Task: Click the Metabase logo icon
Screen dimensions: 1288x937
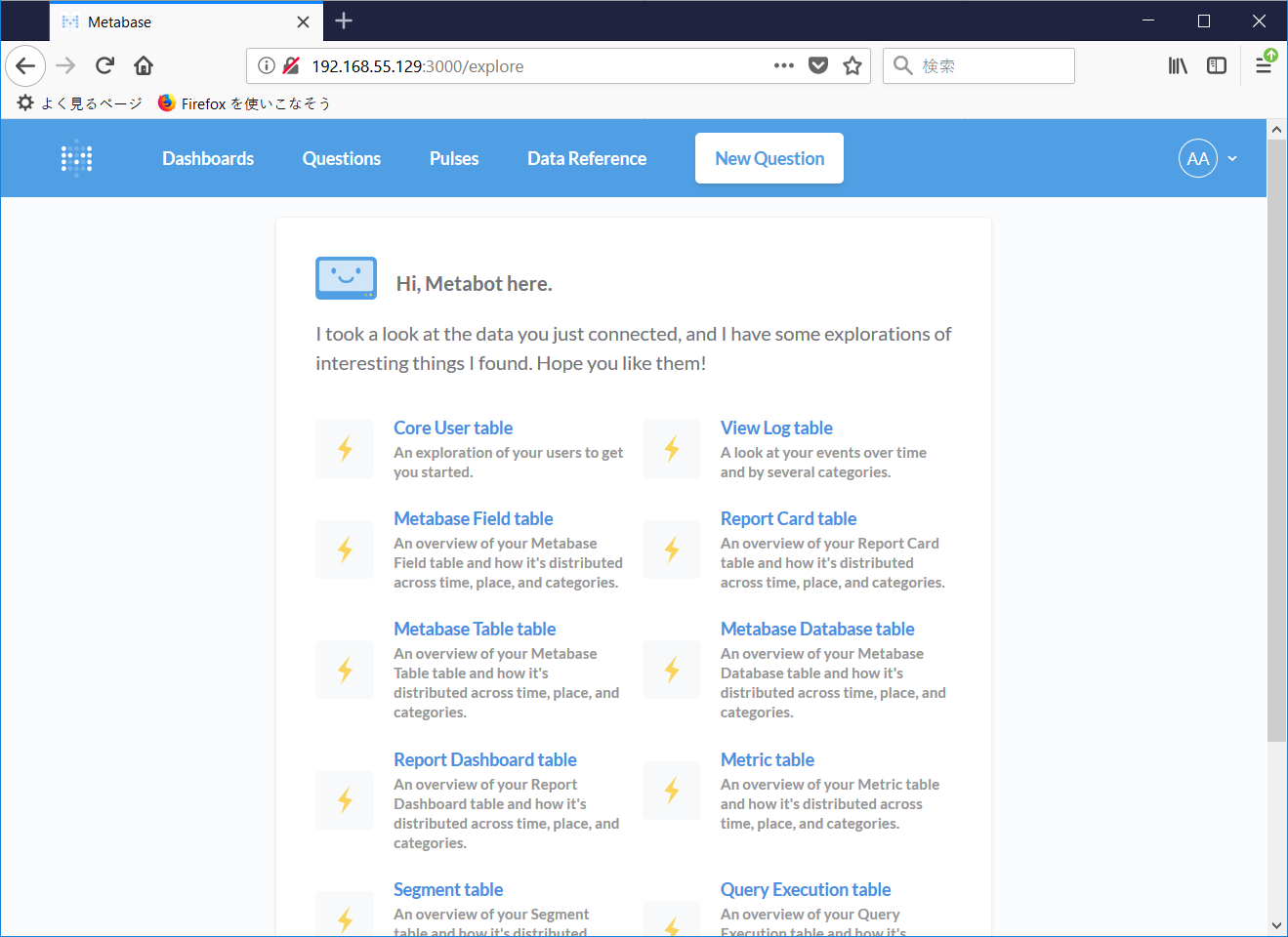Action: point(76,158)
